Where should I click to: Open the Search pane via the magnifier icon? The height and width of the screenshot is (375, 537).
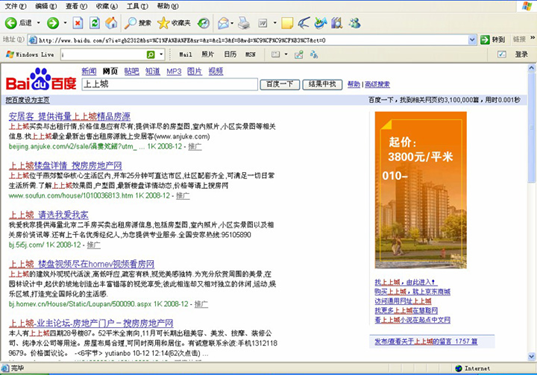pyautogui.click(x=130, y=23)
